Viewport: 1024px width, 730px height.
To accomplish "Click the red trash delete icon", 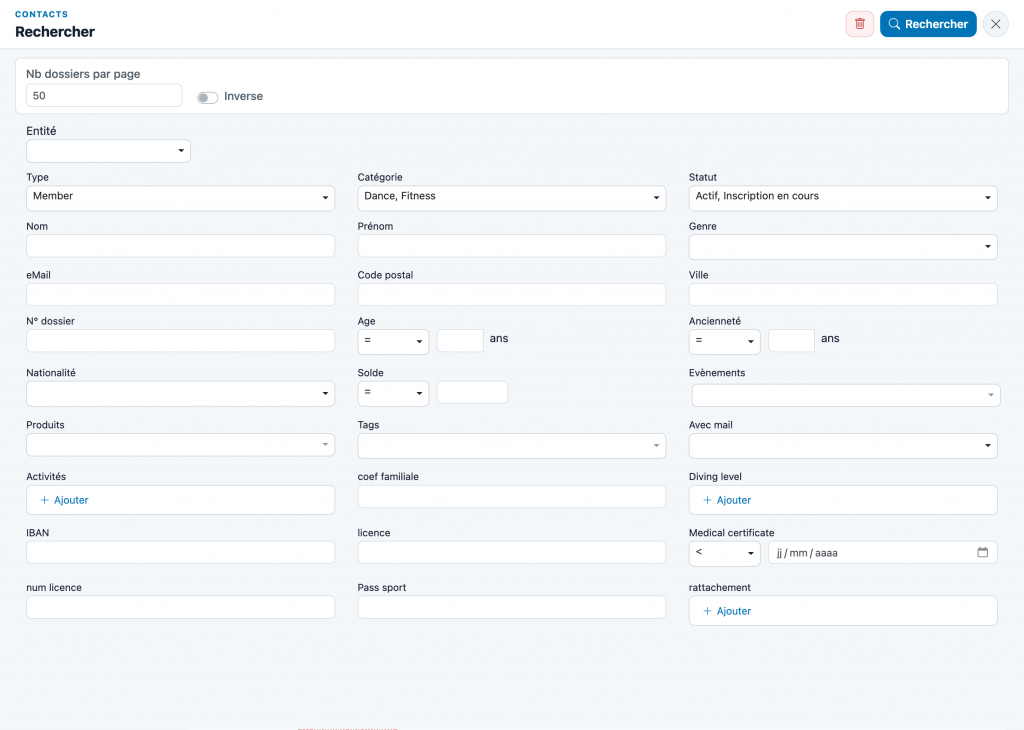I will 859,24.
